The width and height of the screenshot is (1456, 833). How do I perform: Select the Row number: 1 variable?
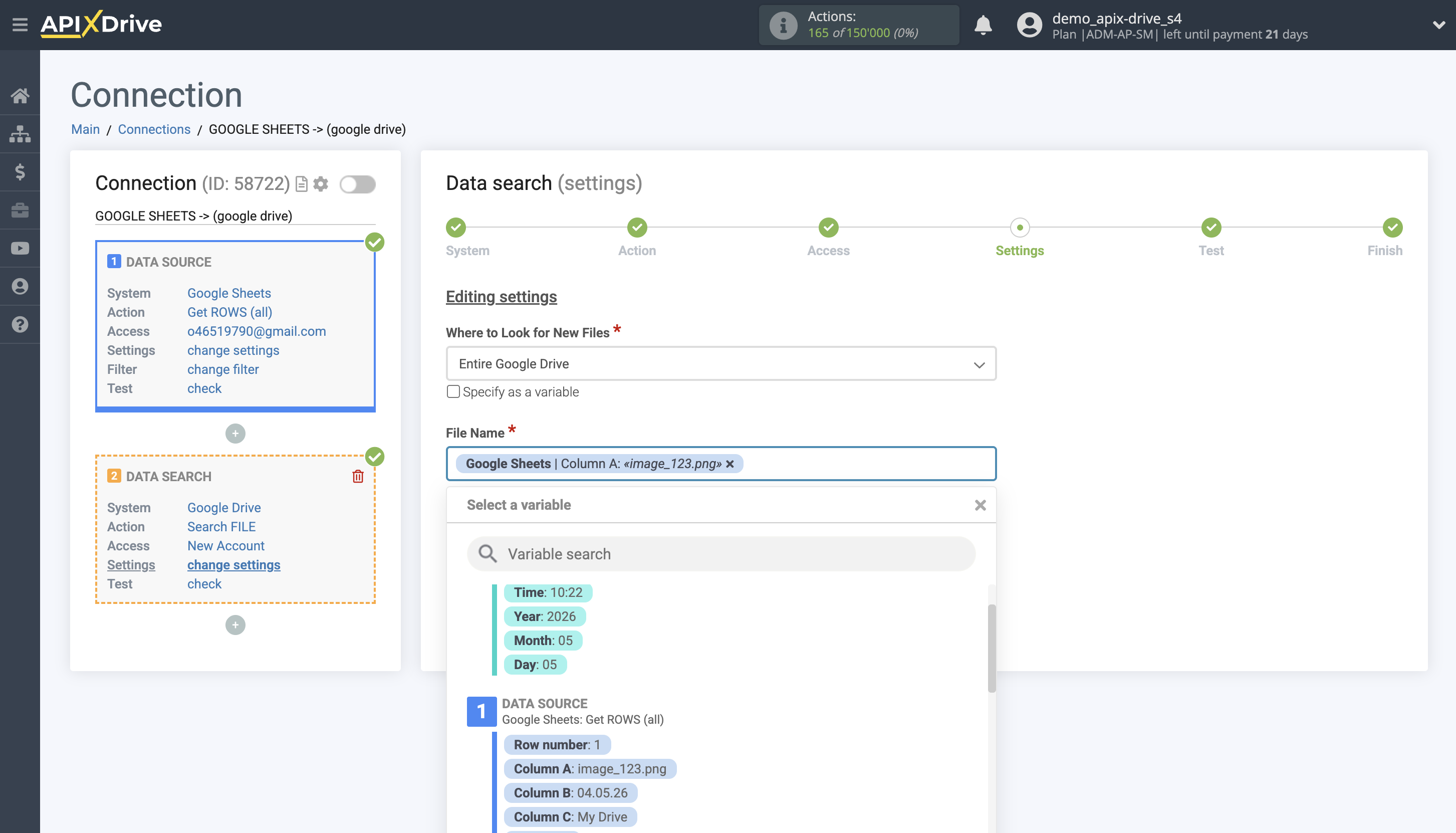pyautogui.click(x=557, y=744)
